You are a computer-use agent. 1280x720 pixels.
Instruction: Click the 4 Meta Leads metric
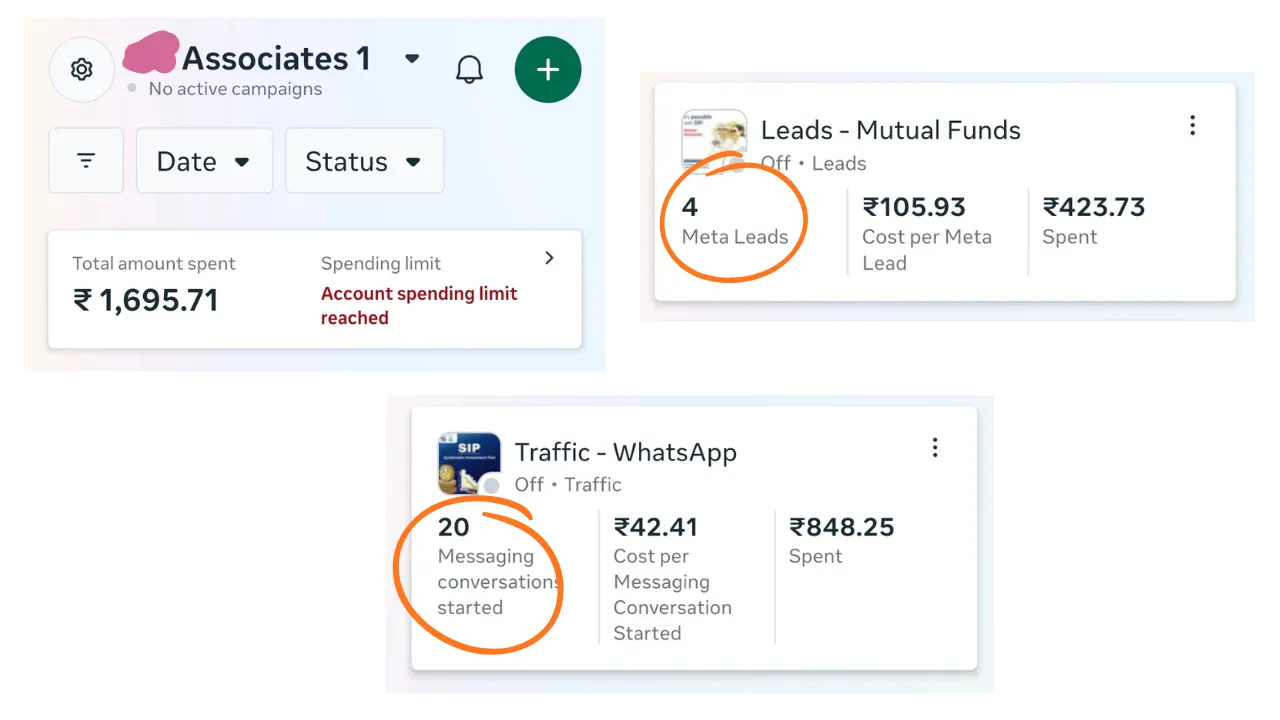point(734,222)
